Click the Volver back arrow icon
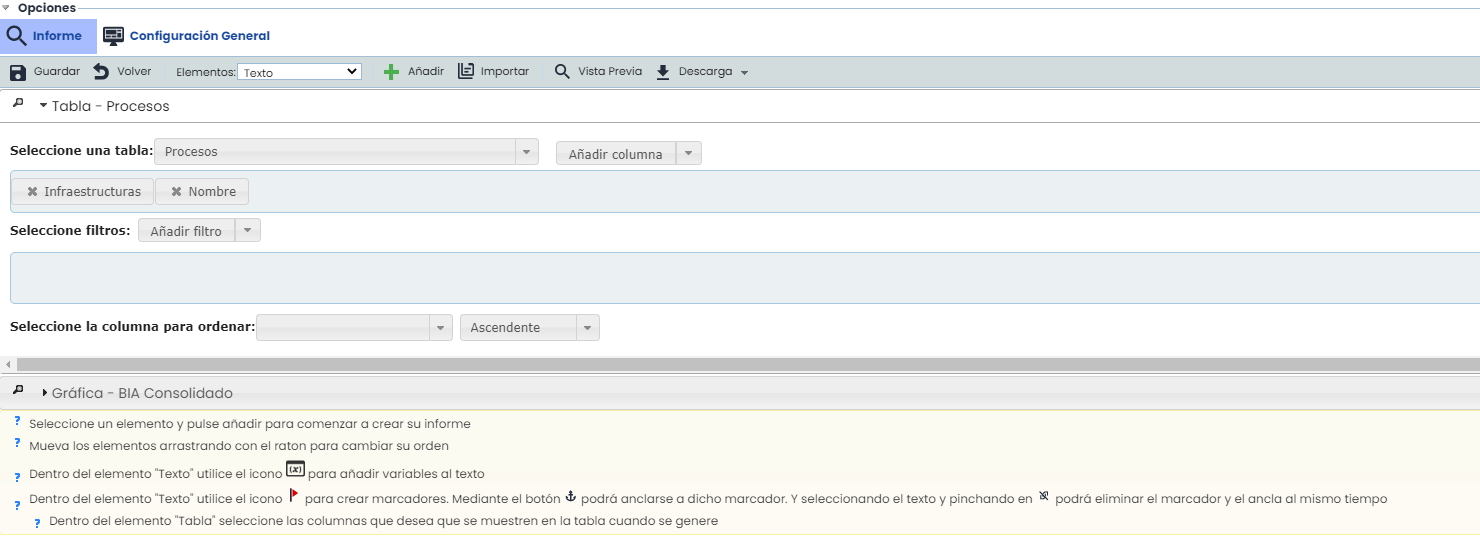 101,72
